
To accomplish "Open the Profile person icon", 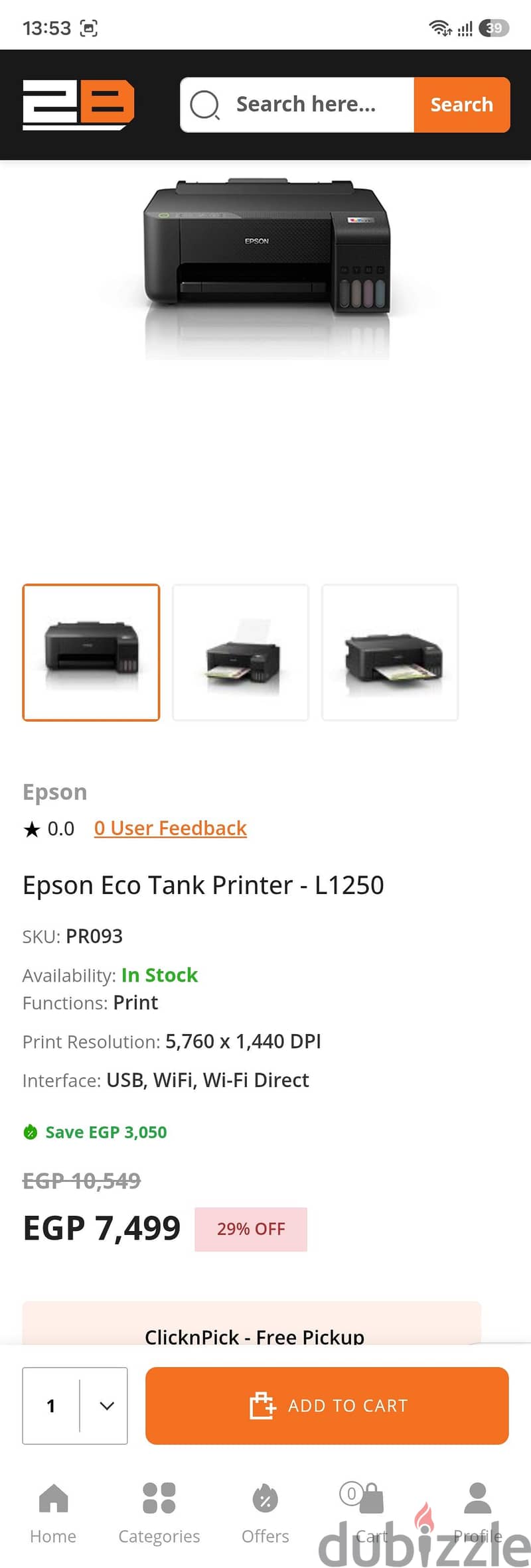I will (x=477, y=1498).
